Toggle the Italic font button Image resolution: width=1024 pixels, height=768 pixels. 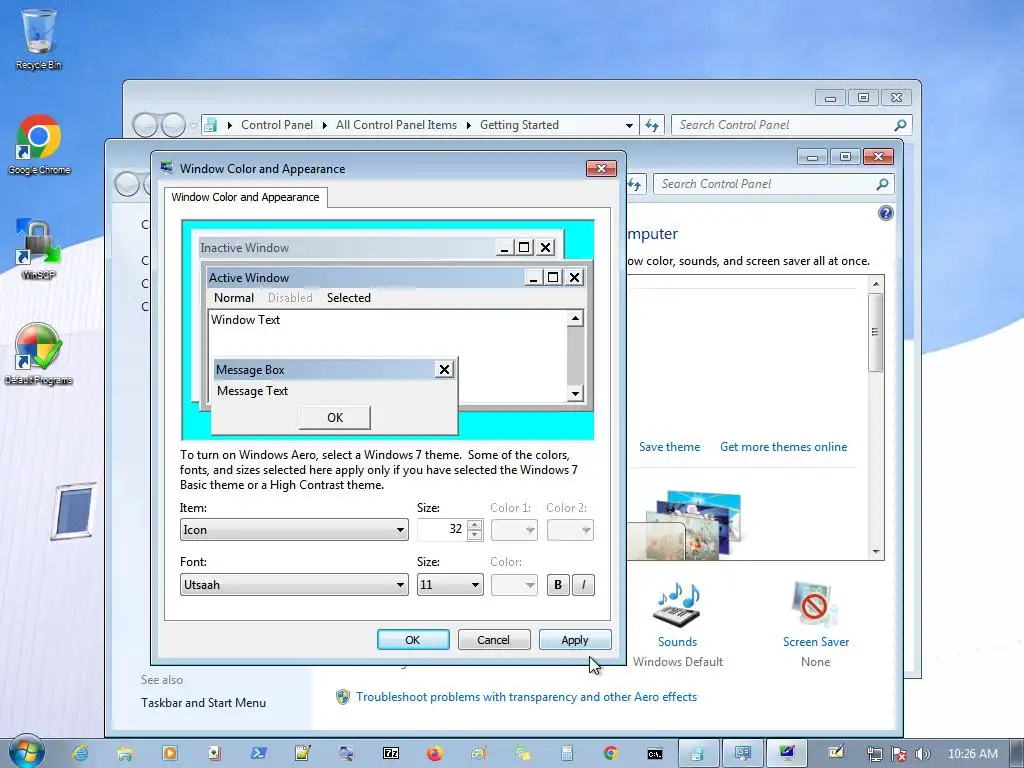point(583,584)
